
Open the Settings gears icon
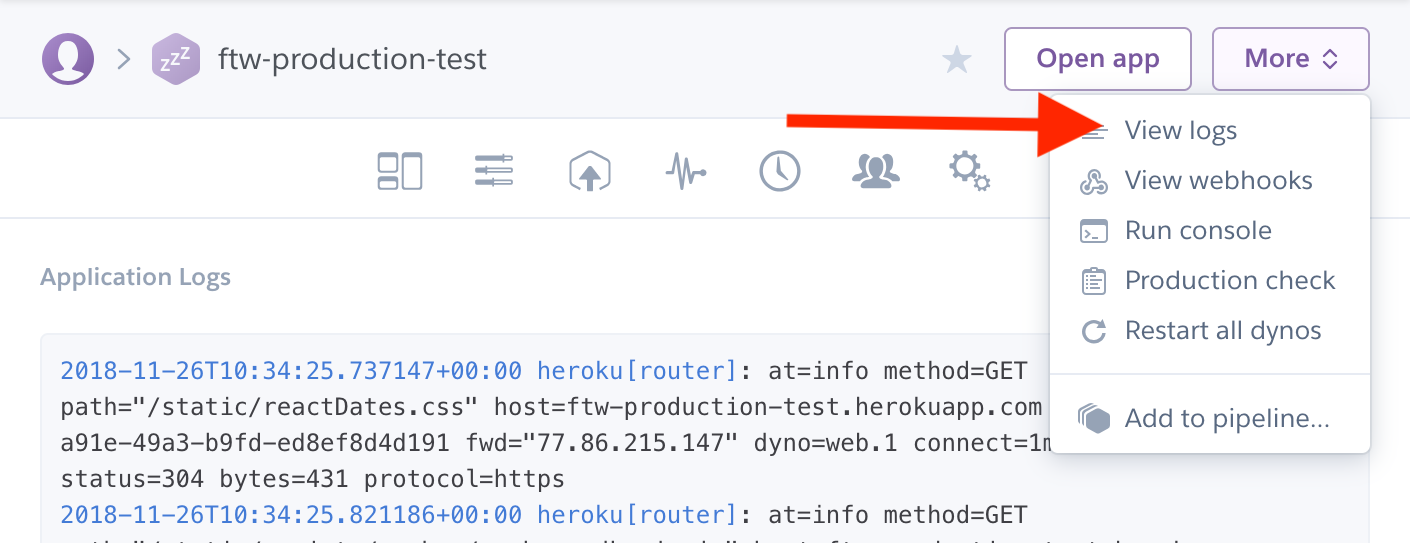pyautogui.click(x=969, y=171)
